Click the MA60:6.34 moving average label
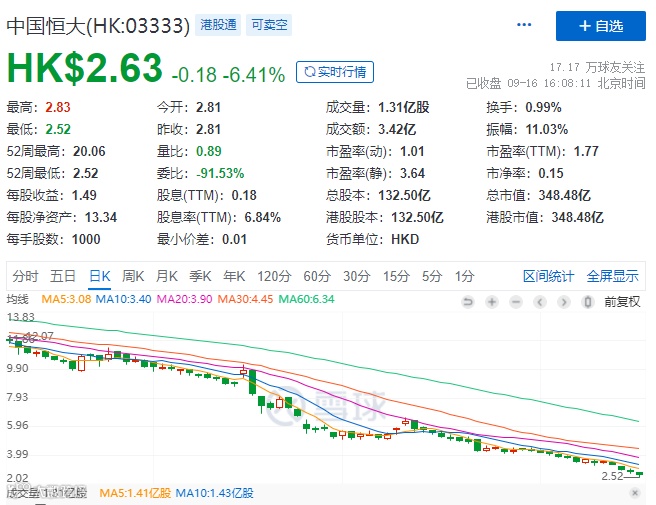This screenshot has width=656, height=505. coord(307,299)
